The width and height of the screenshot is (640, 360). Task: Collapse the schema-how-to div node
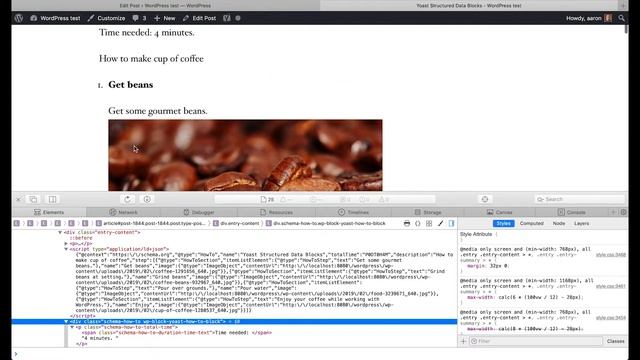[x=66, y=322]
